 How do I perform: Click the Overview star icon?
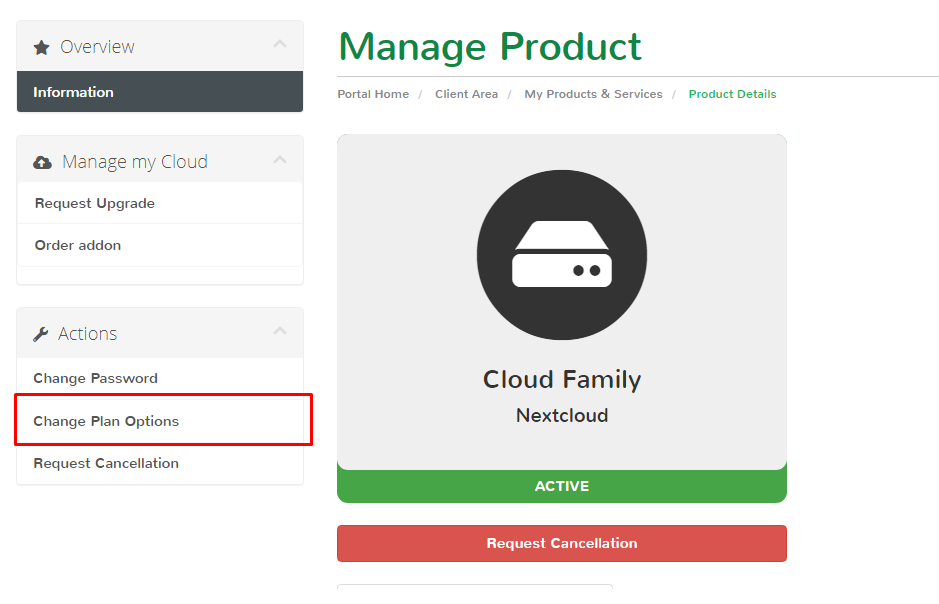coord(41,47)
